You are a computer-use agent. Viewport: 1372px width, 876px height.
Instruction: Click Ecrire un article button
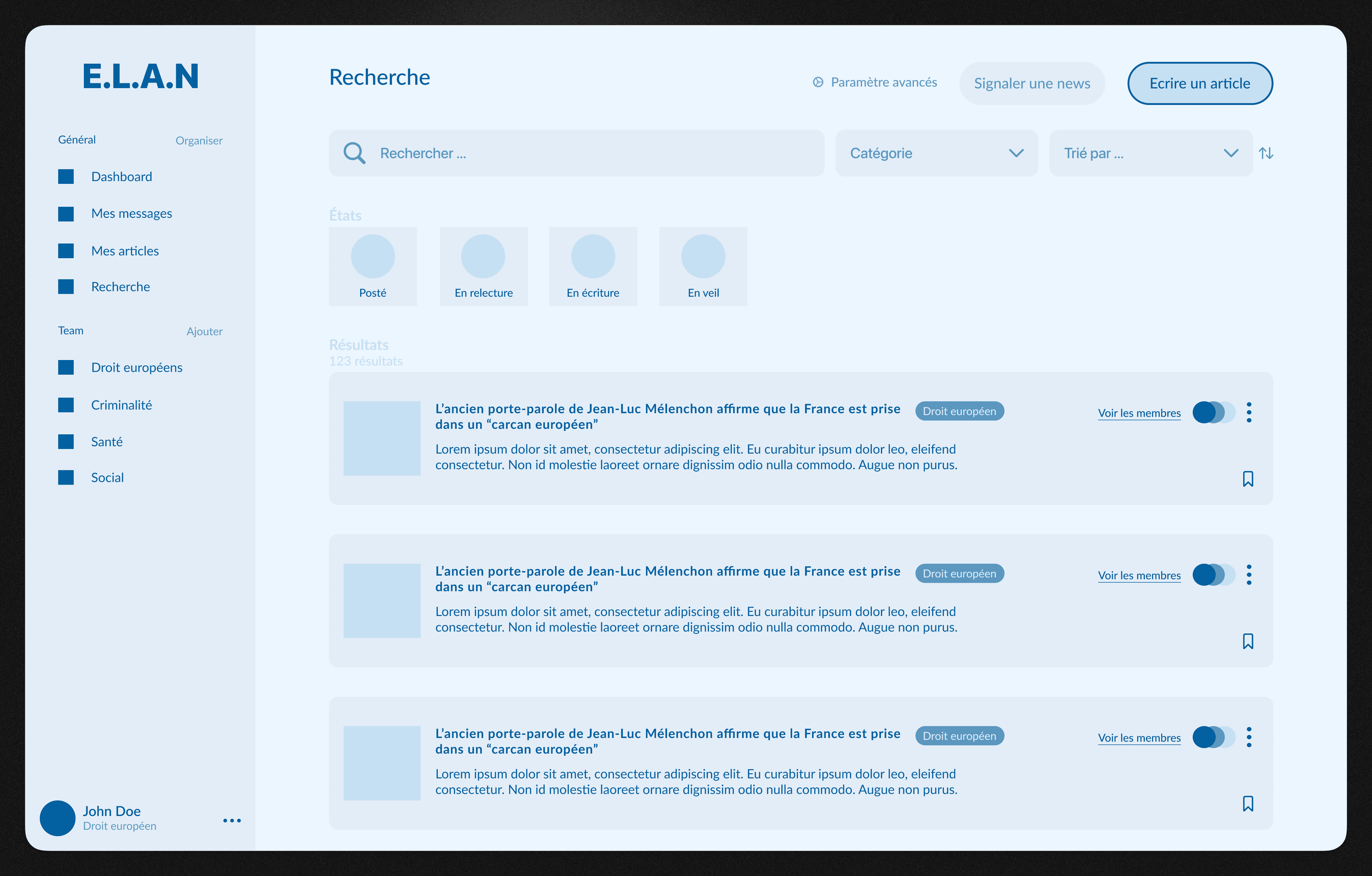(1200, 83)
